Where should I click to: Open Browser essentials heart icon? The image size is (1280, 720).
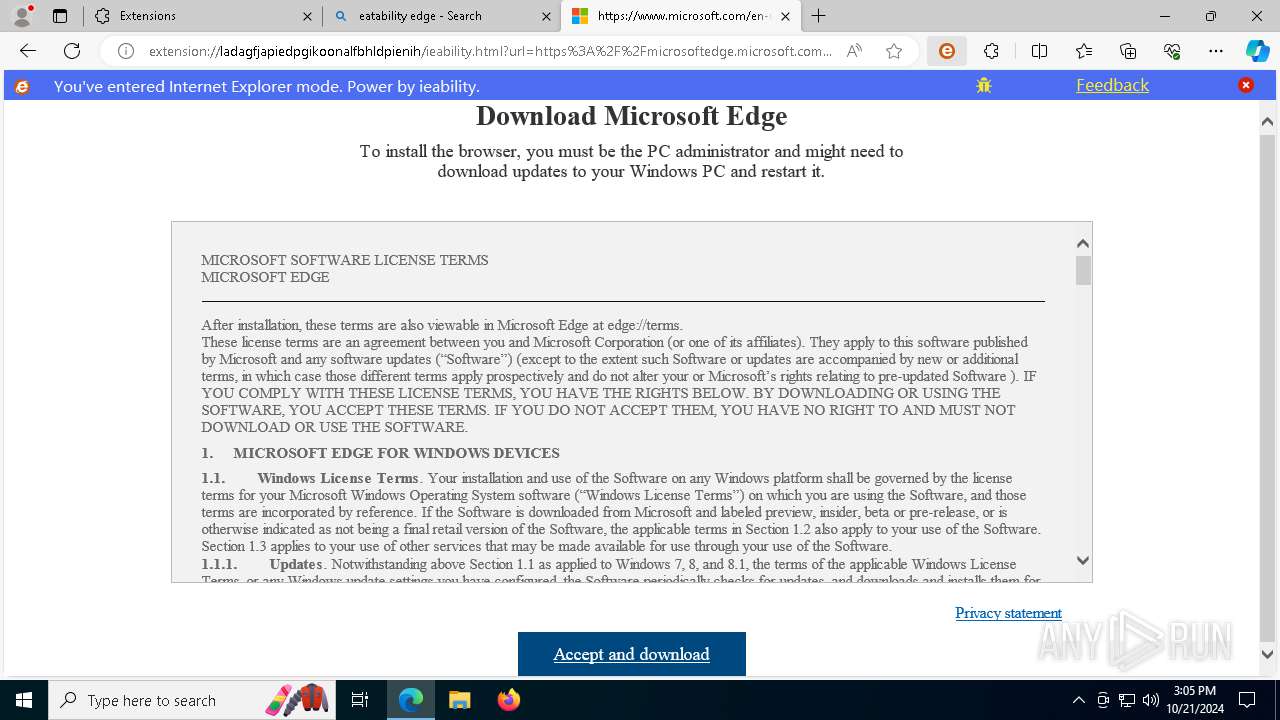(1172, 51)
